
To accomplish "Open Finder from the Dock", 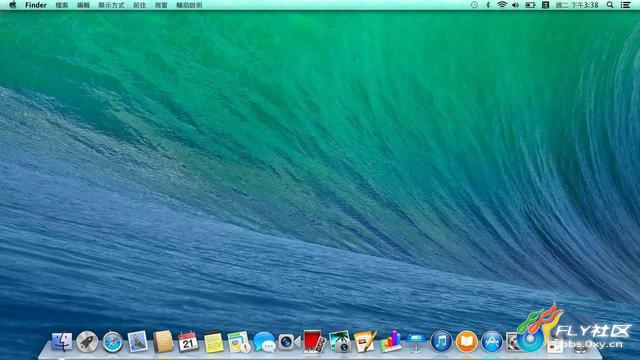I will (x=62, y=342).
